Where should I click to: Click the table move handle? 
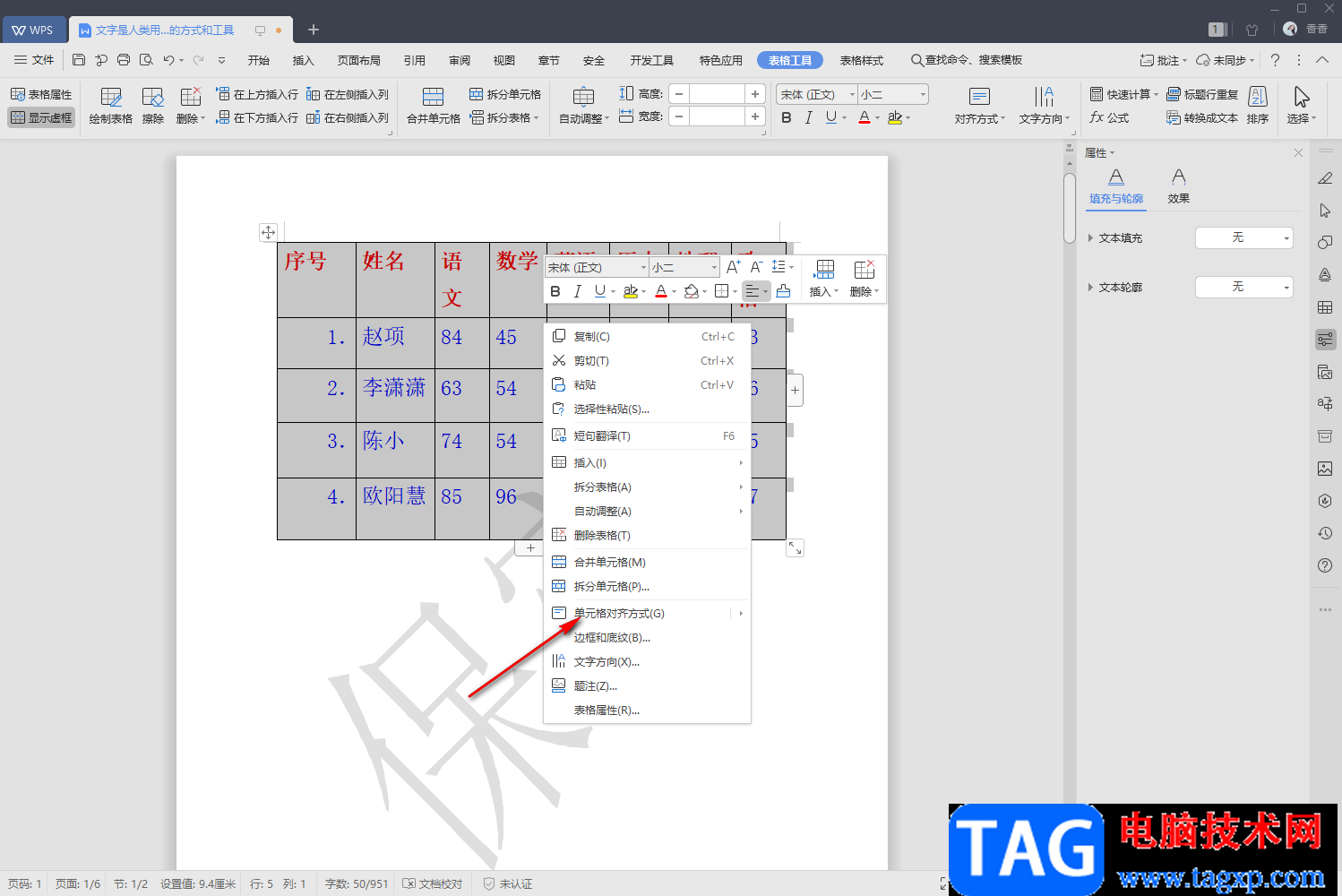tap(268, 232)
